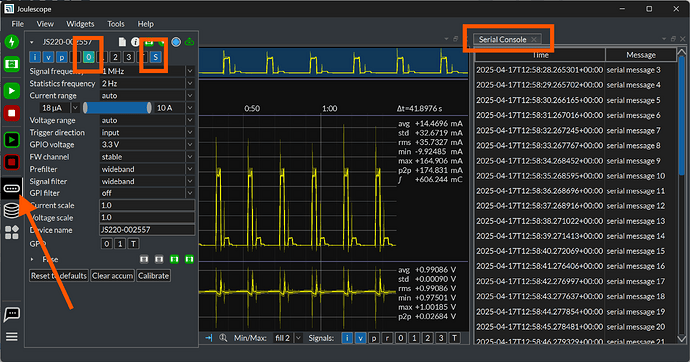This screenshot has height=362, width=690.
Task: Open the Tools menu
Action: tap(116, 24)
